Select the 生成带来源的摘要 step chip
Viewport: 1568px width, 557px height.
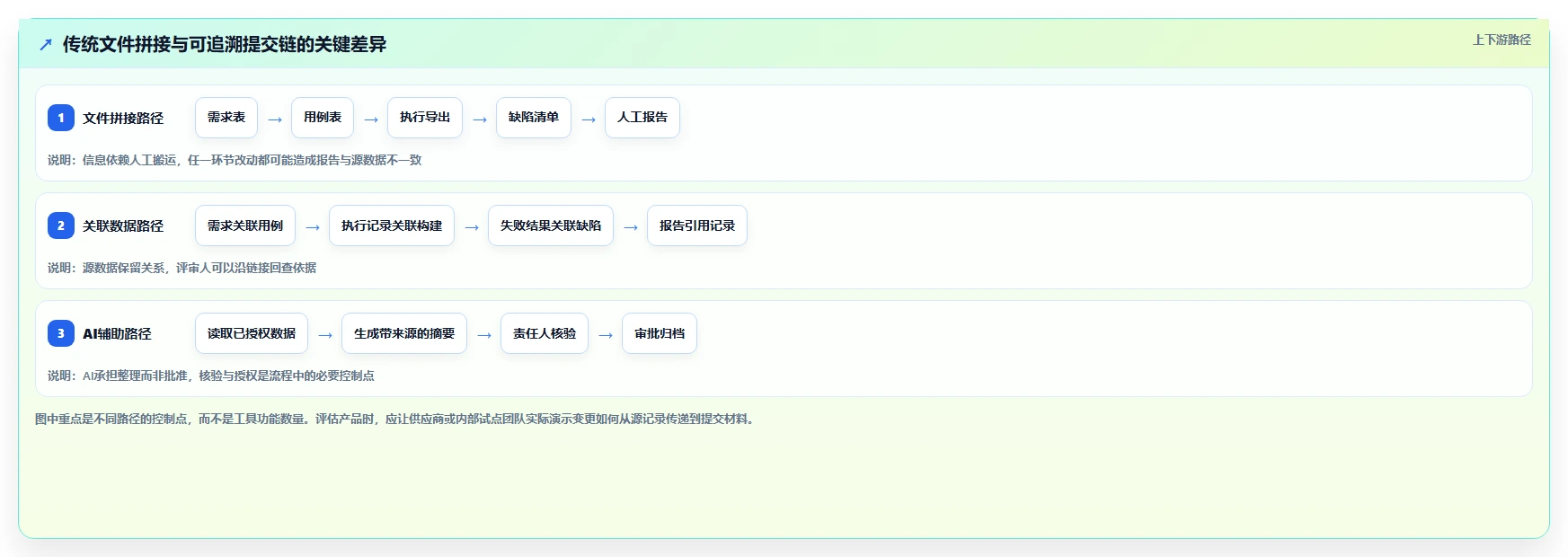(404, 333)
